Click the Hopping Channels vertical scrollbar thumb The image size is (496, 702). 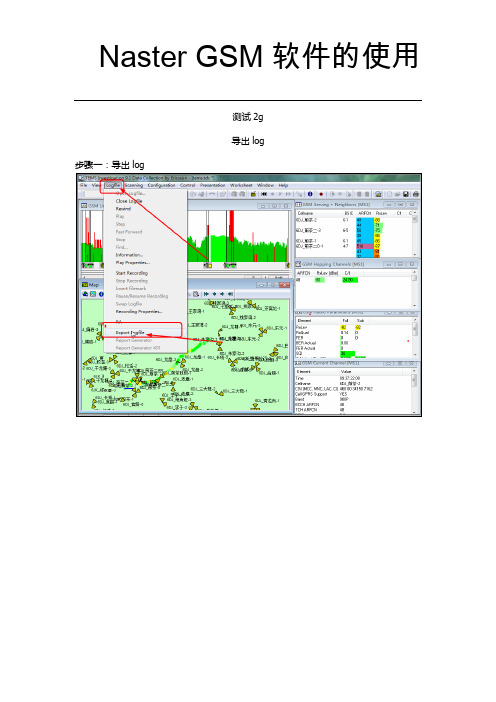[414, 278]
